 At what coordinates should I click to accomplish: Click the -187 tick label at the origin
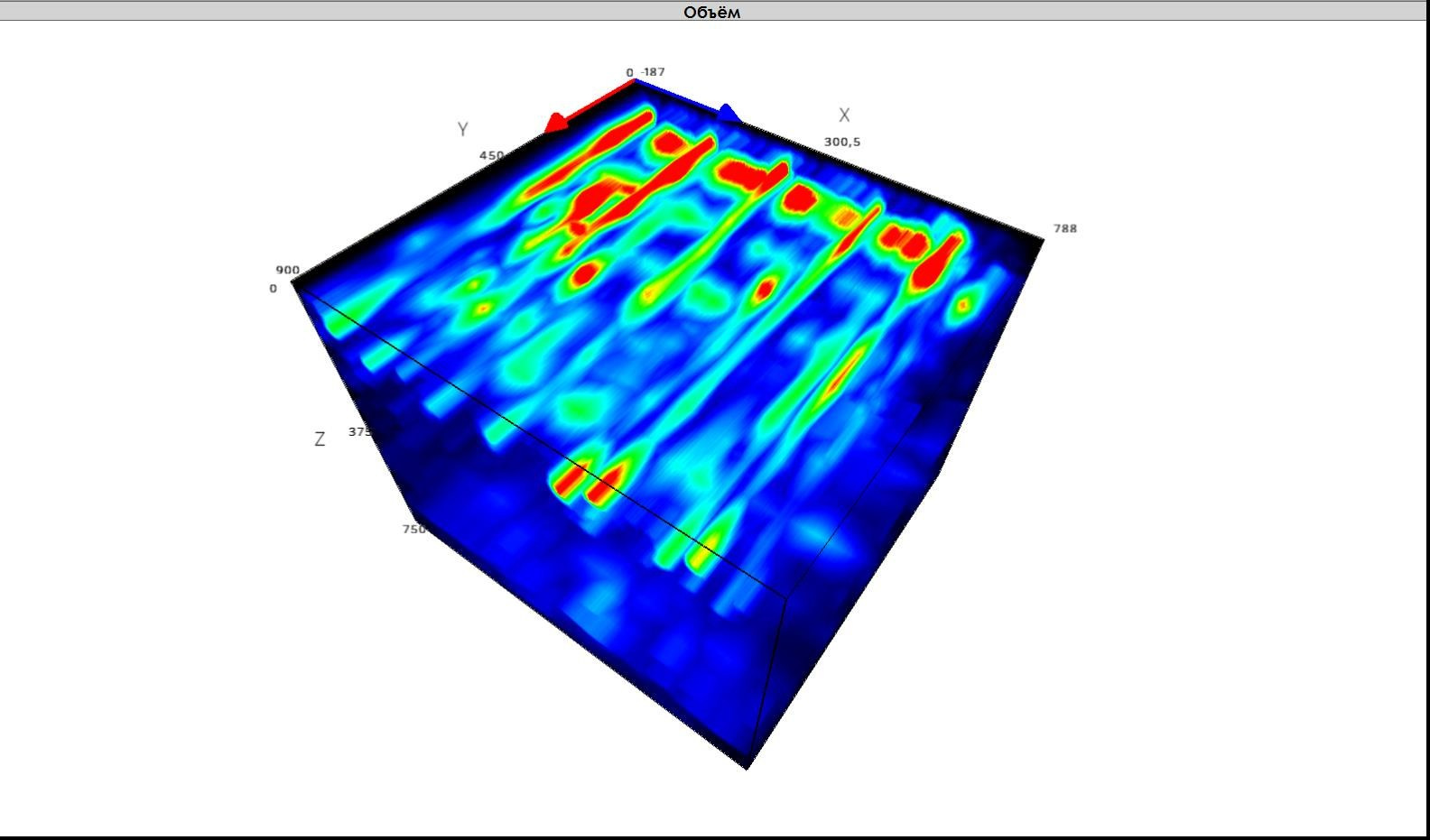[653, 72]
